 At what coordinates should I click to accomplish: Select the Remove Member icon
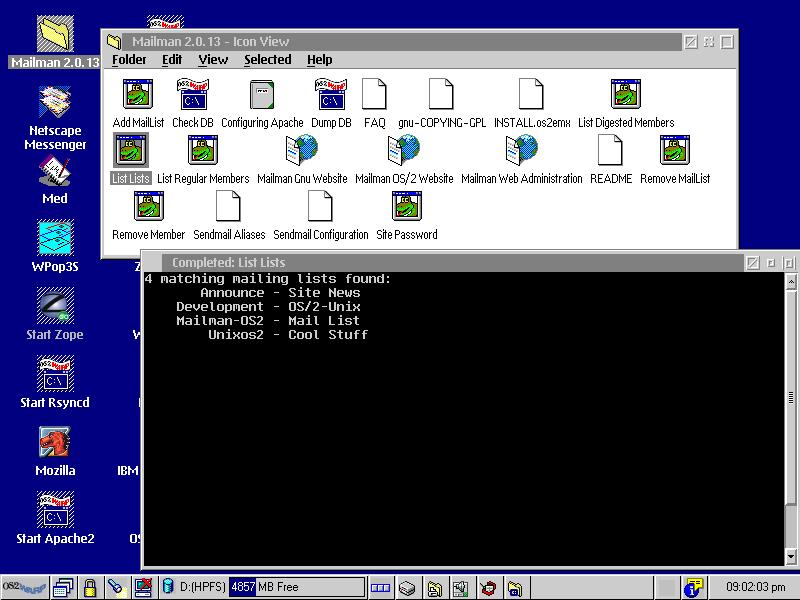tap(148, 206)
